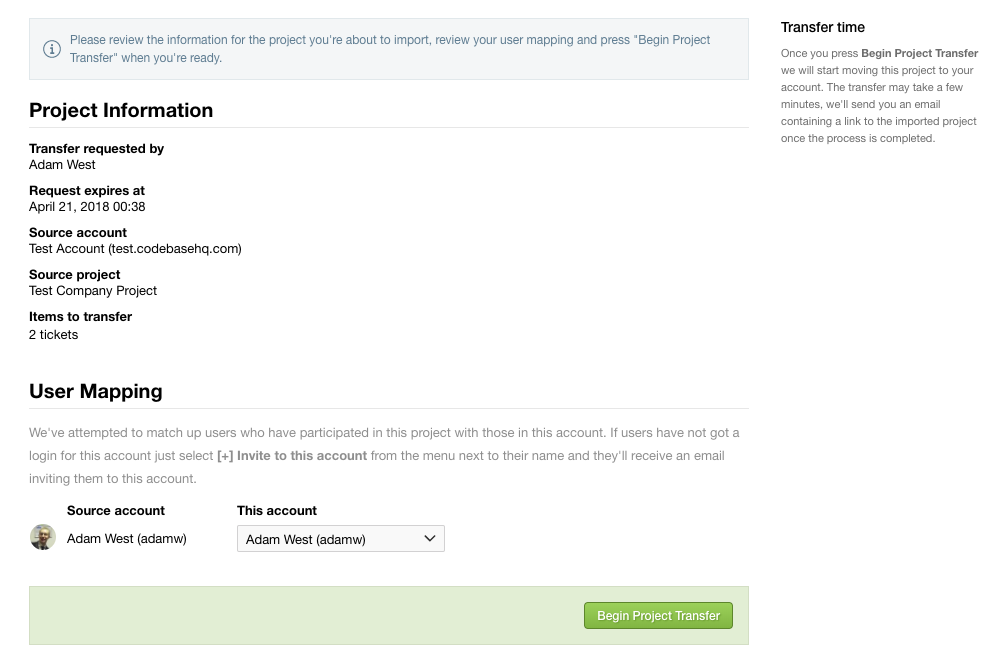Click the info circle icon in the notice

coord(52,49)
